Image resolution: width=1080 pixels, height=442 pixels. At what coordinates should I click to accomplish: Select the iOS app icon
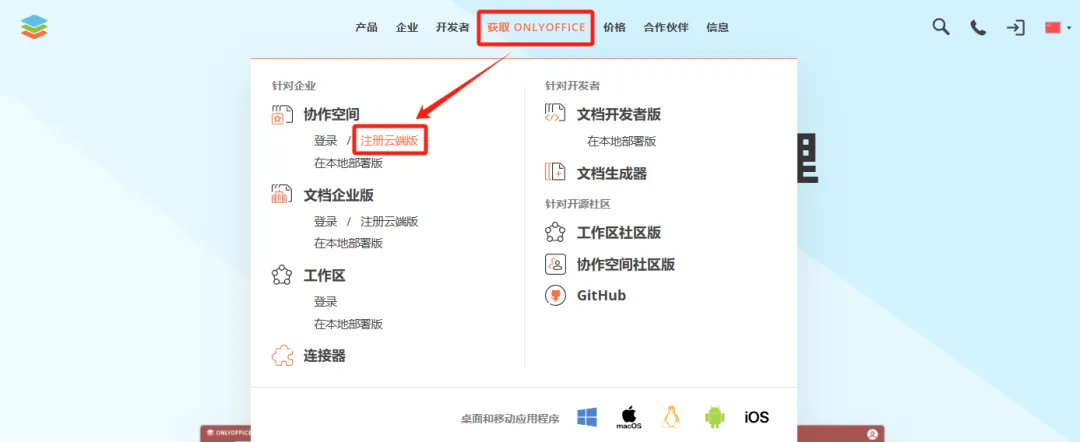pos(756,417)
